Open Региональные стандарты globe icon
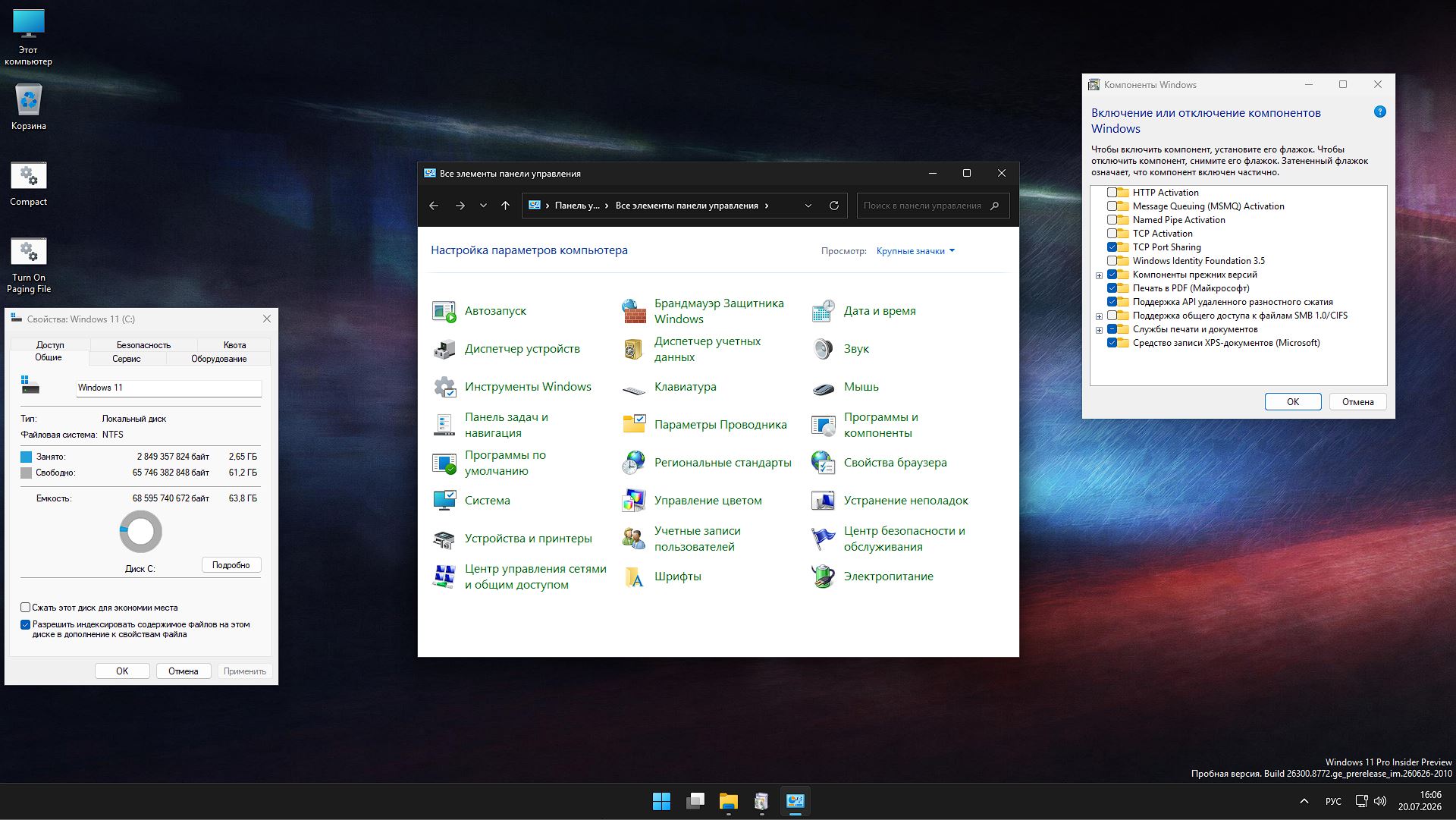1456x820 pixels. click(633, 463)
